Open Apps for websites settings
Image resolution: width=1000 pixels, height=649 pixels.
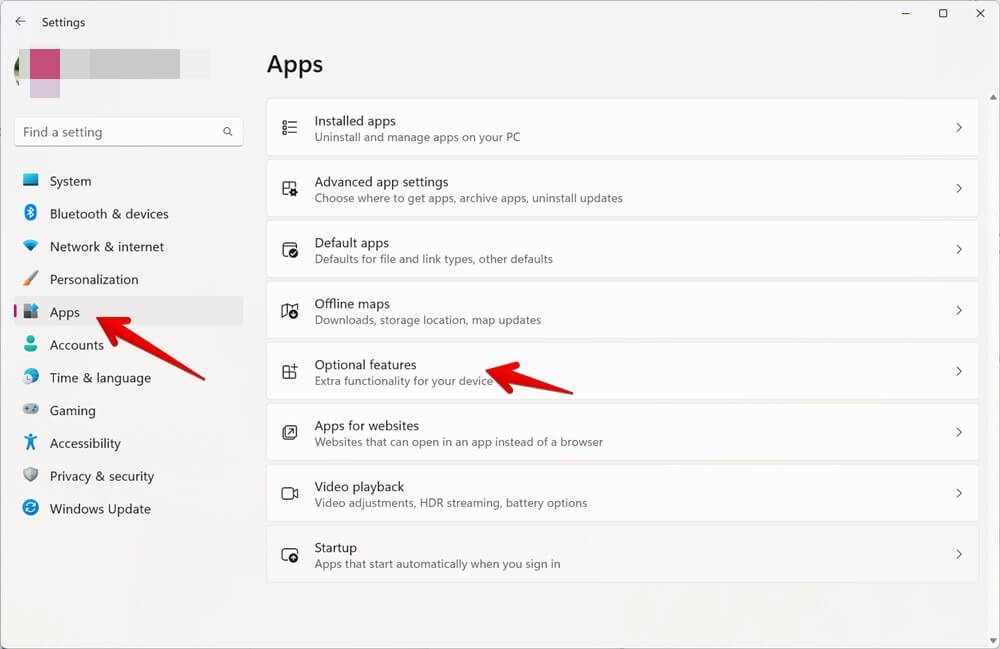tap(622, 432)
